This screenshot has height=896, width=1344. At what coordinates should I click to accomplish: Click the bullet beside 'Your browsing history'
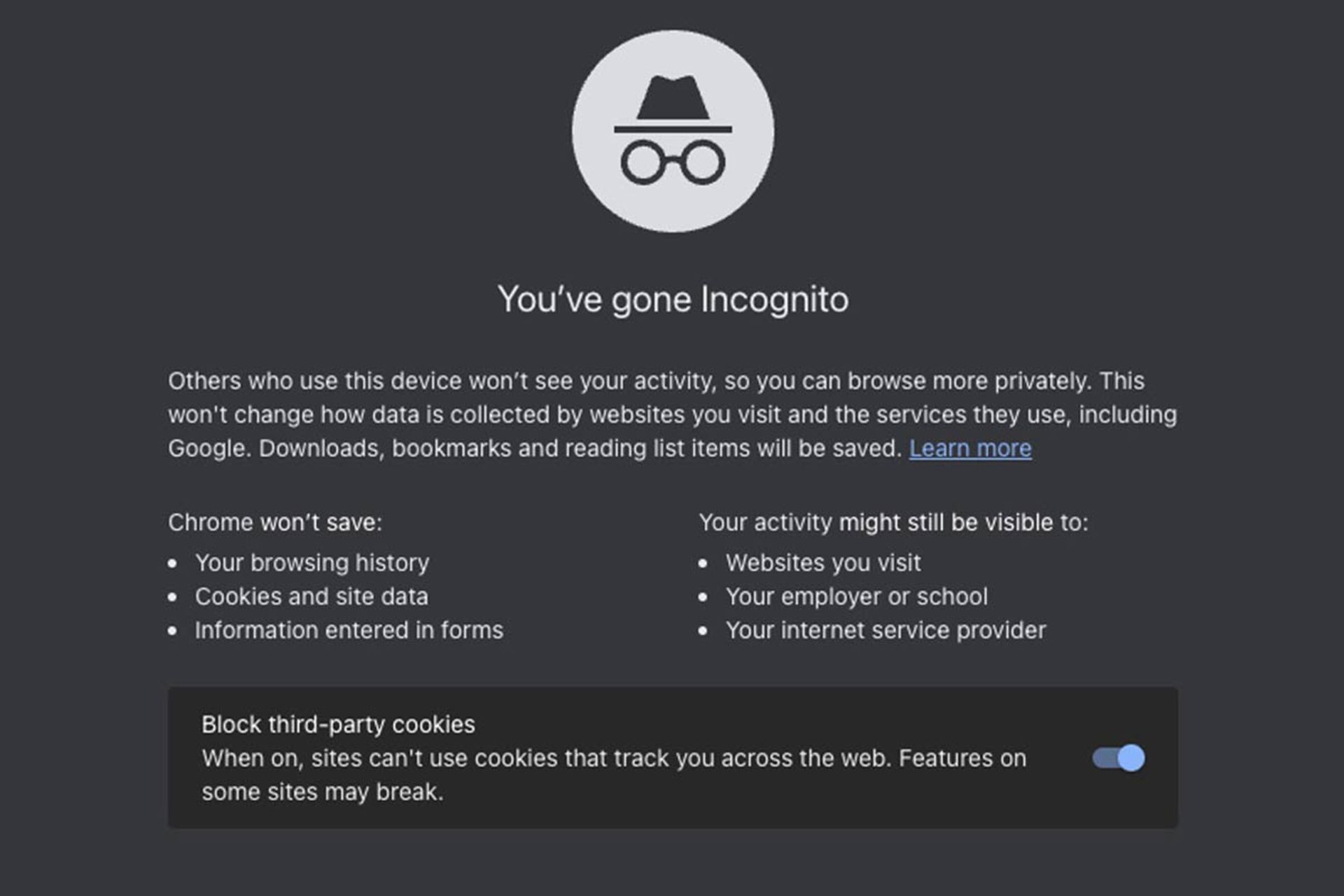[173, 564]
